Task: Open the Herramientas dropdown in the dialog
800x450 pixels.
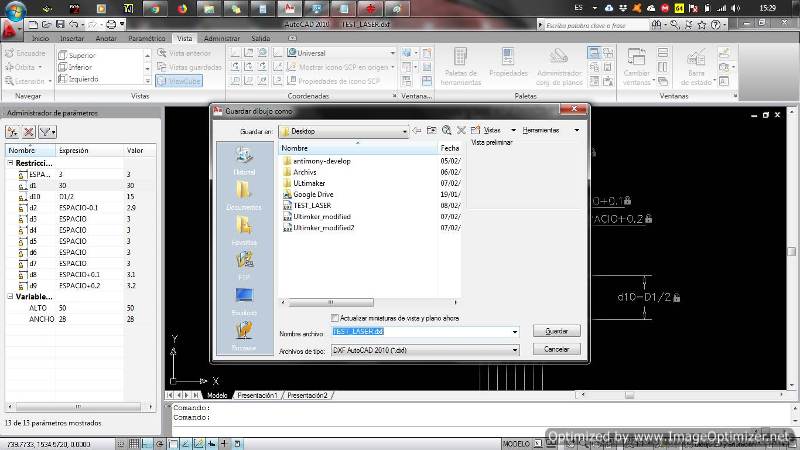Action: pos(577,131)
